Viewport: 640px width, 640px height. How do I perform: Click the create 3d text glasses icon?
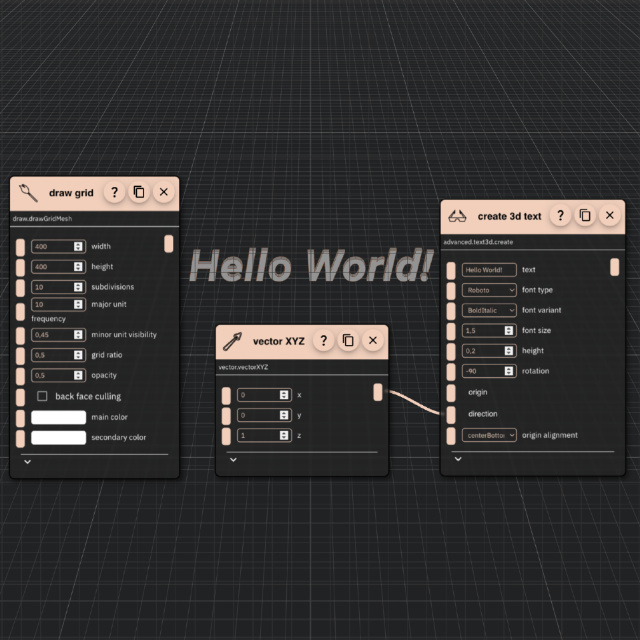[x=457, y=216]
